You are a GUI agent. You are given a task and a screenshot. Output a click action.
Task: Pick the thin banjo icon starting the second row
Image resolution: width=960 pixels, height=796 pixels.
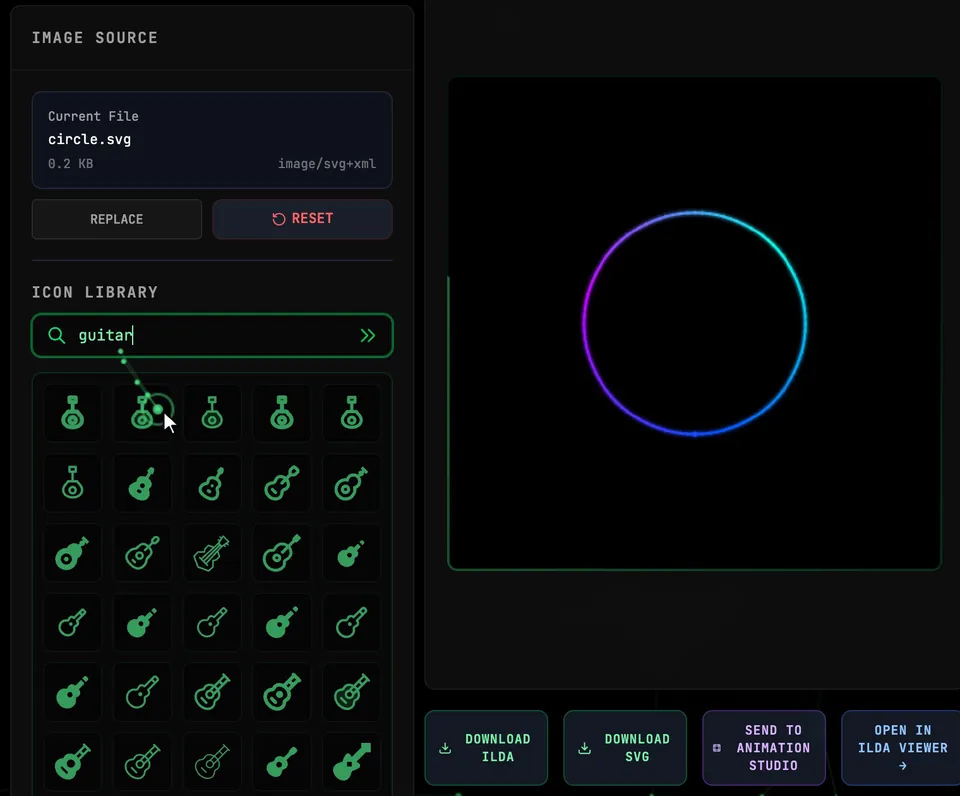72,483
